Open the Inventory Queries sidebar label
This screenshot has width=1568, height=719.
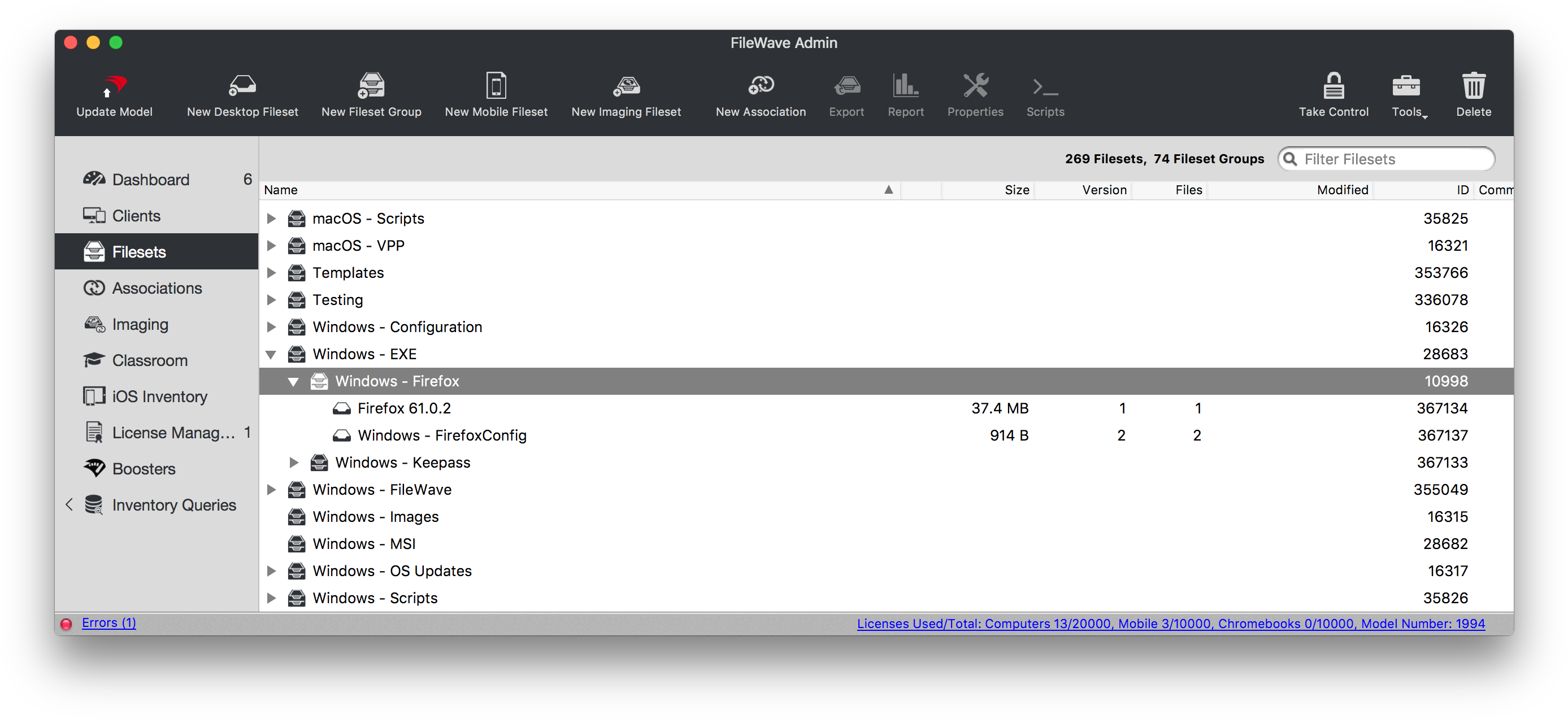[174, 505]
